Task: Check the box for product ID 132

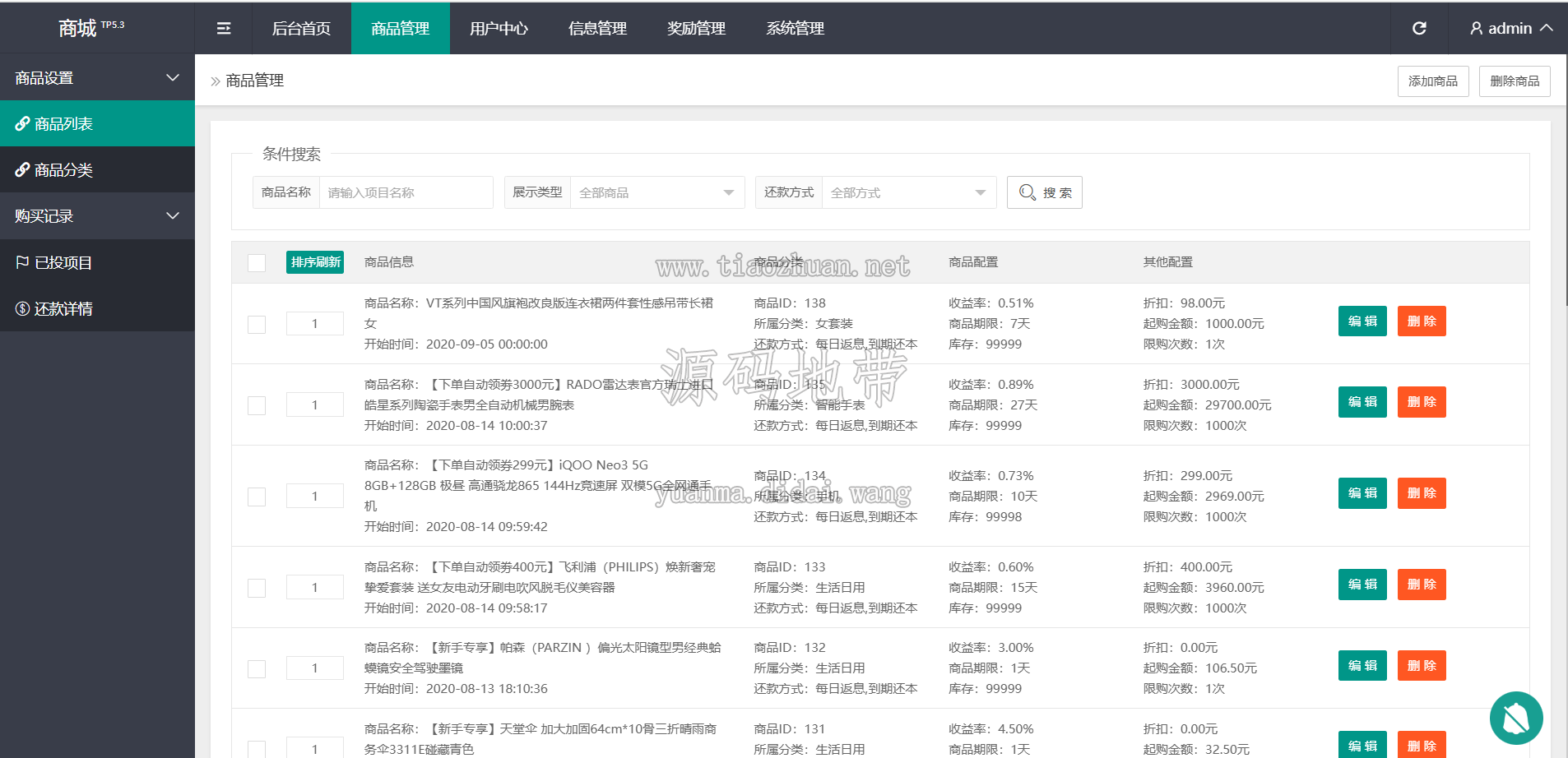Action: [257, 668]
